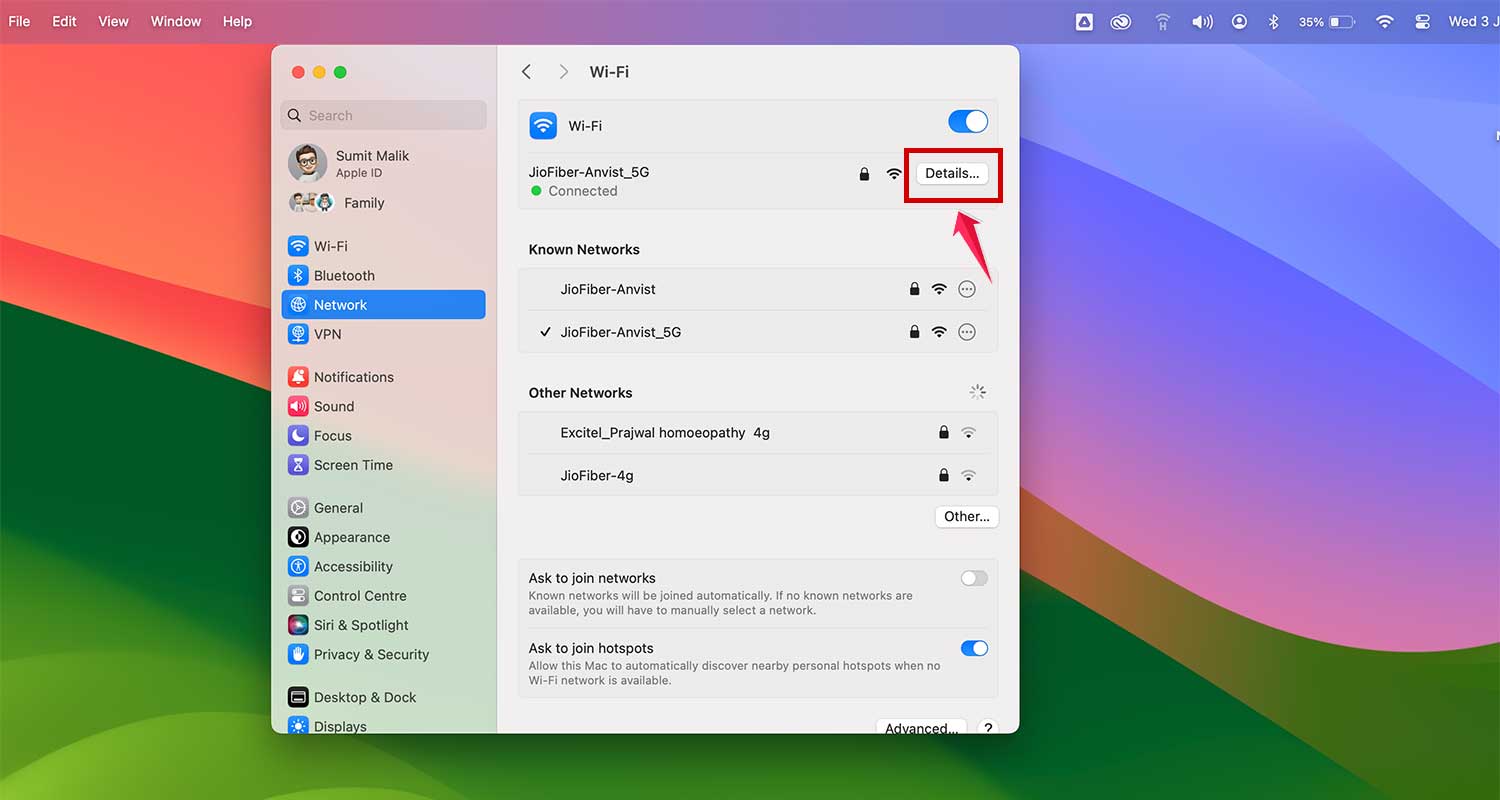Open the Wi-Fi menu bar status icon

pyautogui.click(x=1384, y=20)
